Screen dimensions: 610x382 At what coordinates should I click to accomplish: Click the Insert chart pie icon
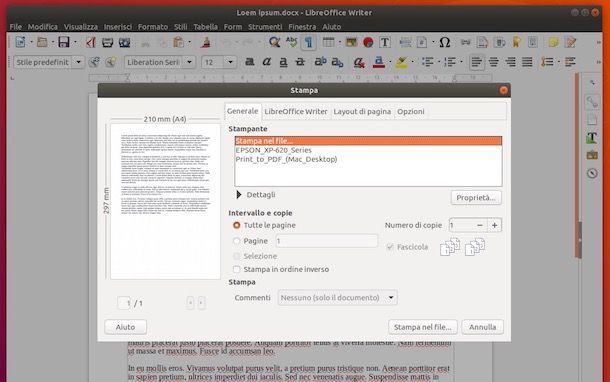click(x=368, y=42)
